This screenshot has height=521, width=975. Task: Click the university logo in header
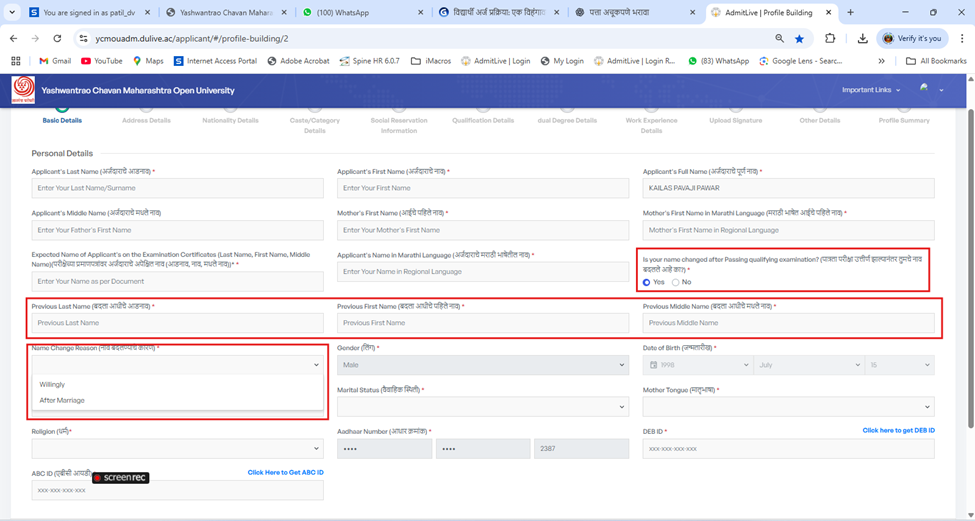coord(22,90)
